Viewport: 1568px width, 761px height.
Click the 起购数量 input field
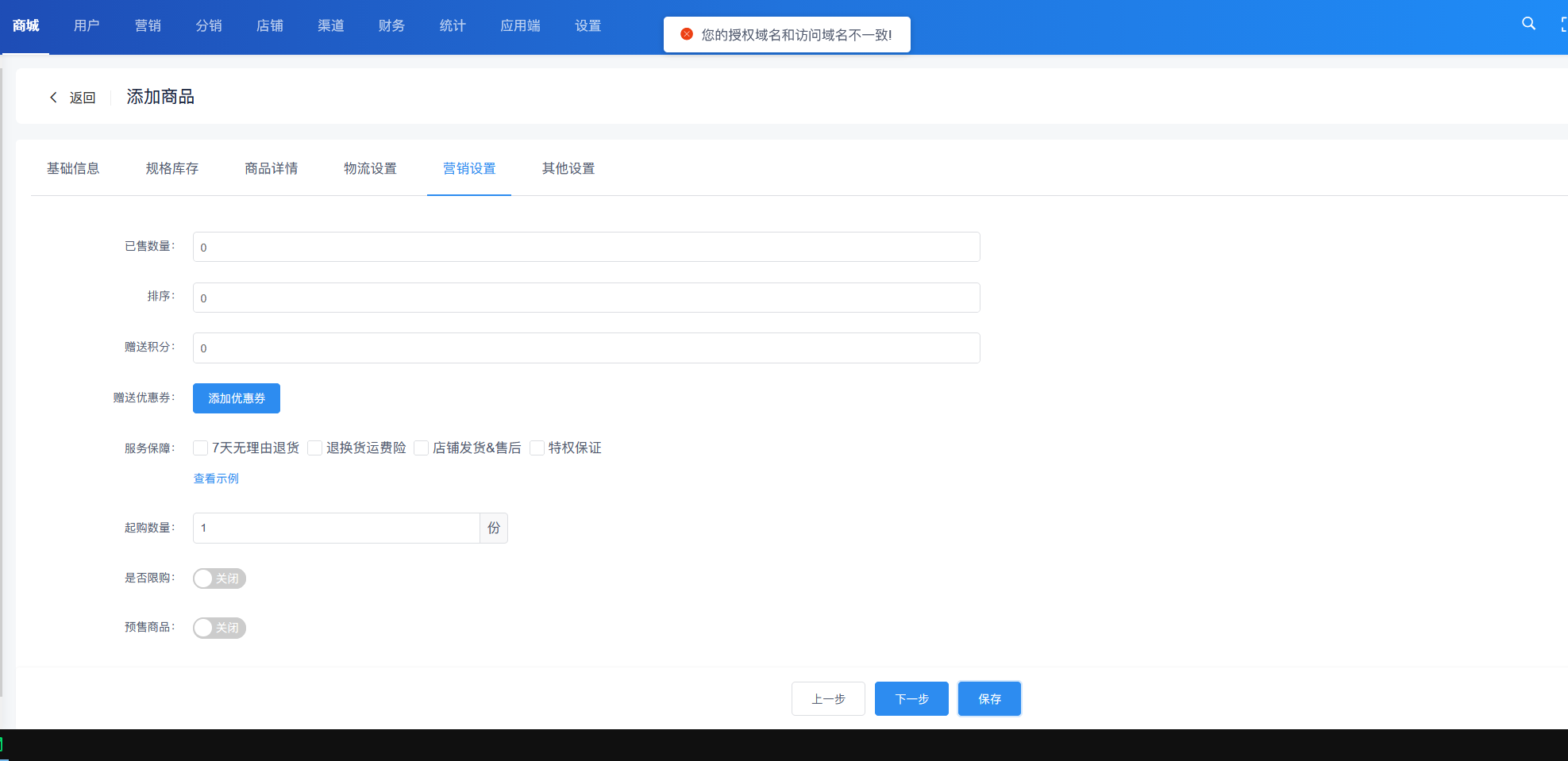click(336, 528)
